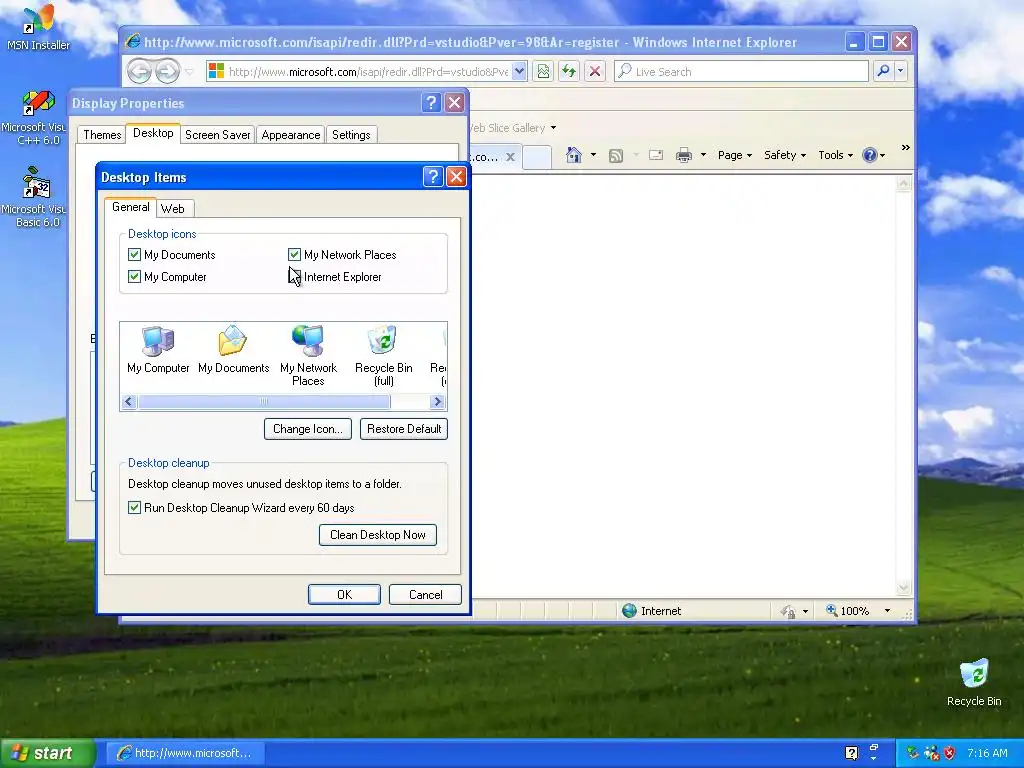Select the My Network Places icon in list

tap(308, 357)
